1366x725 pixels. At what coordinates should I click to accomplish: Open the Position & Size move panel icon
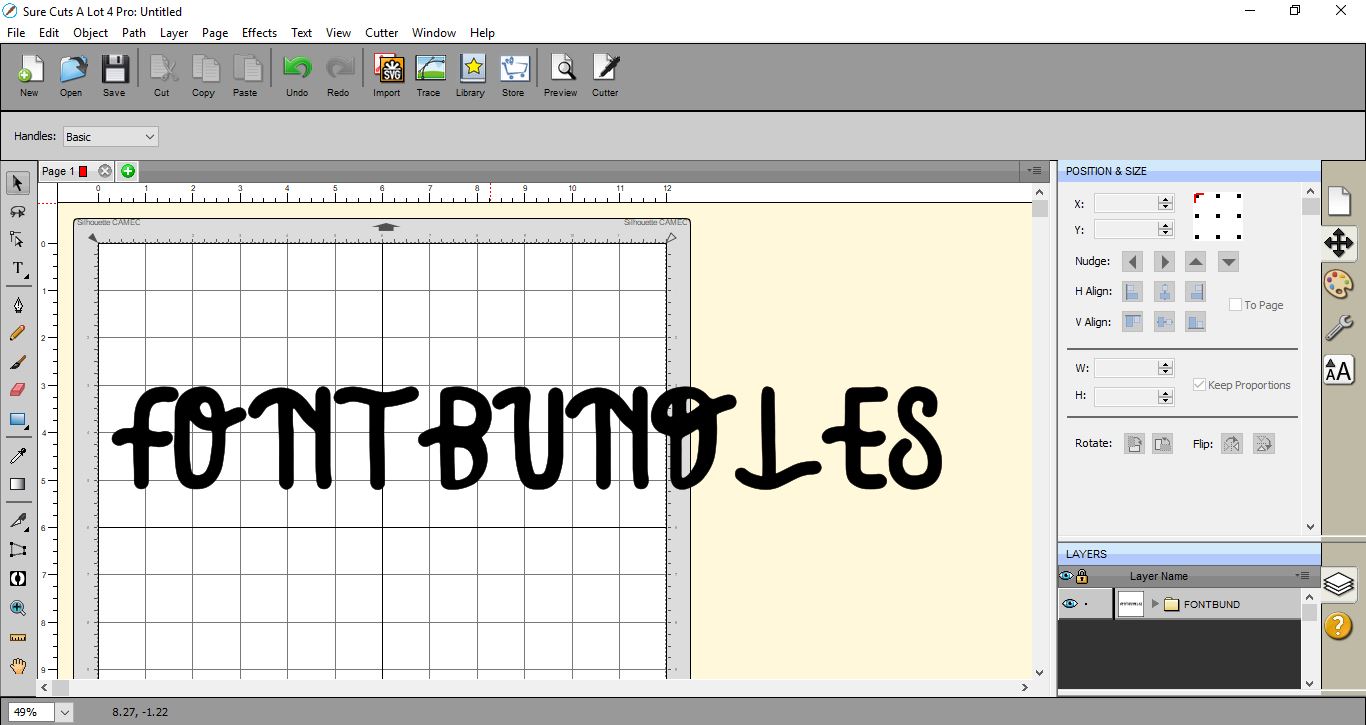tap(1339, 242)
